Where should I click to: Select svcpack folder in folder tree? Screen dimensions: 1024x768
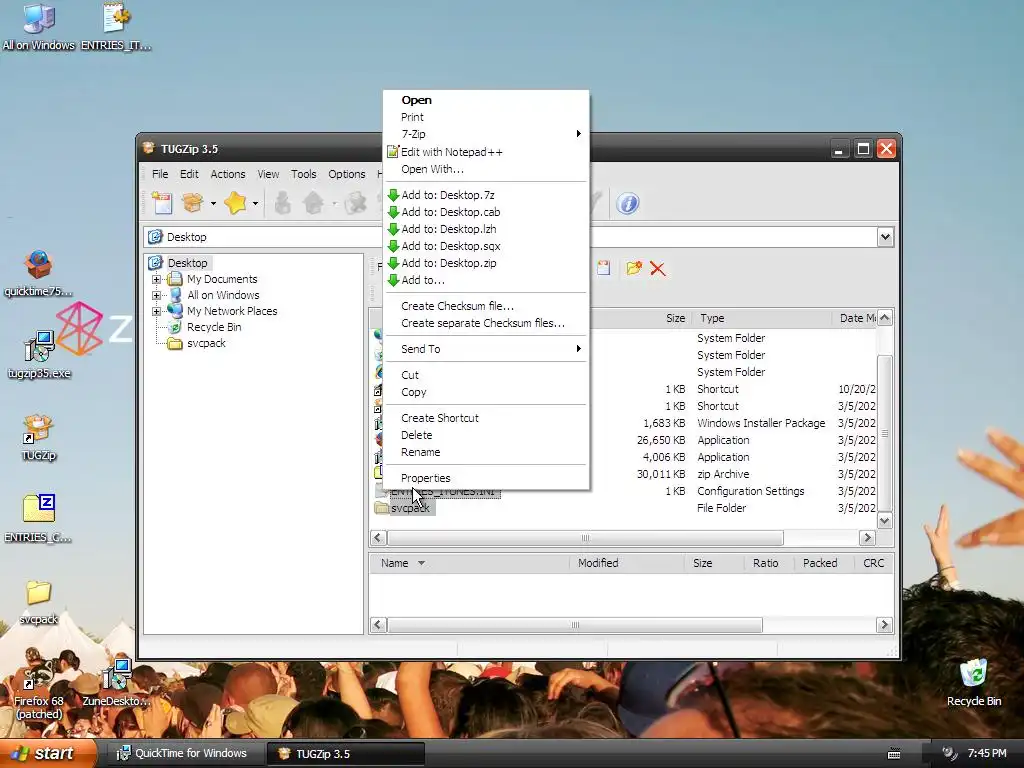click(x=206, y=344)
